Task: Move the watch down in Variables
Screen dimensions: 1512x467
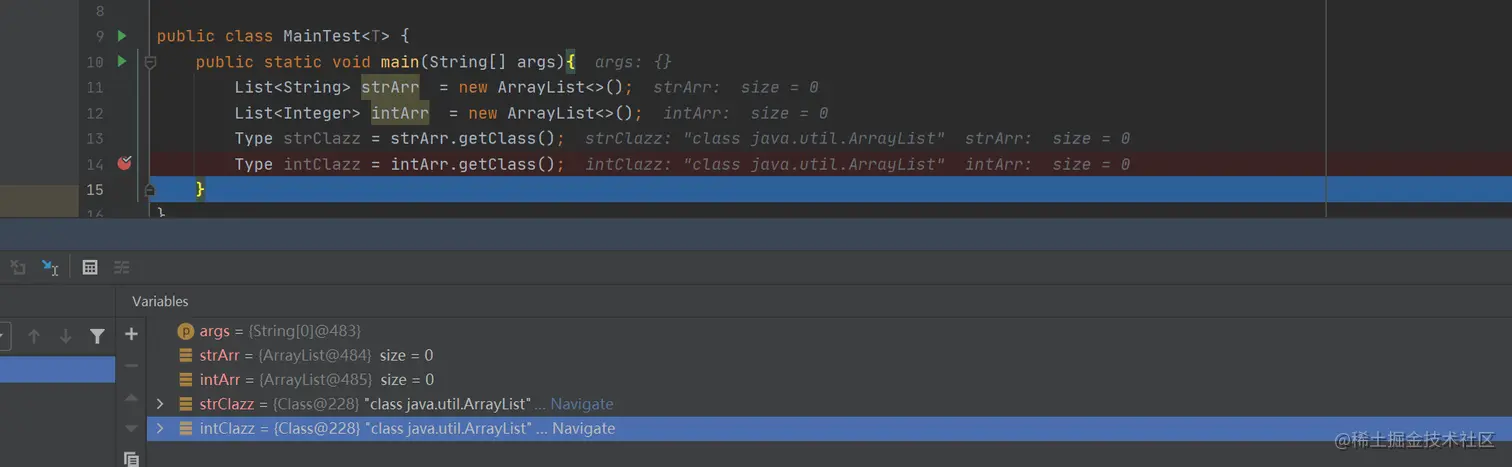Action: [131, 428]
